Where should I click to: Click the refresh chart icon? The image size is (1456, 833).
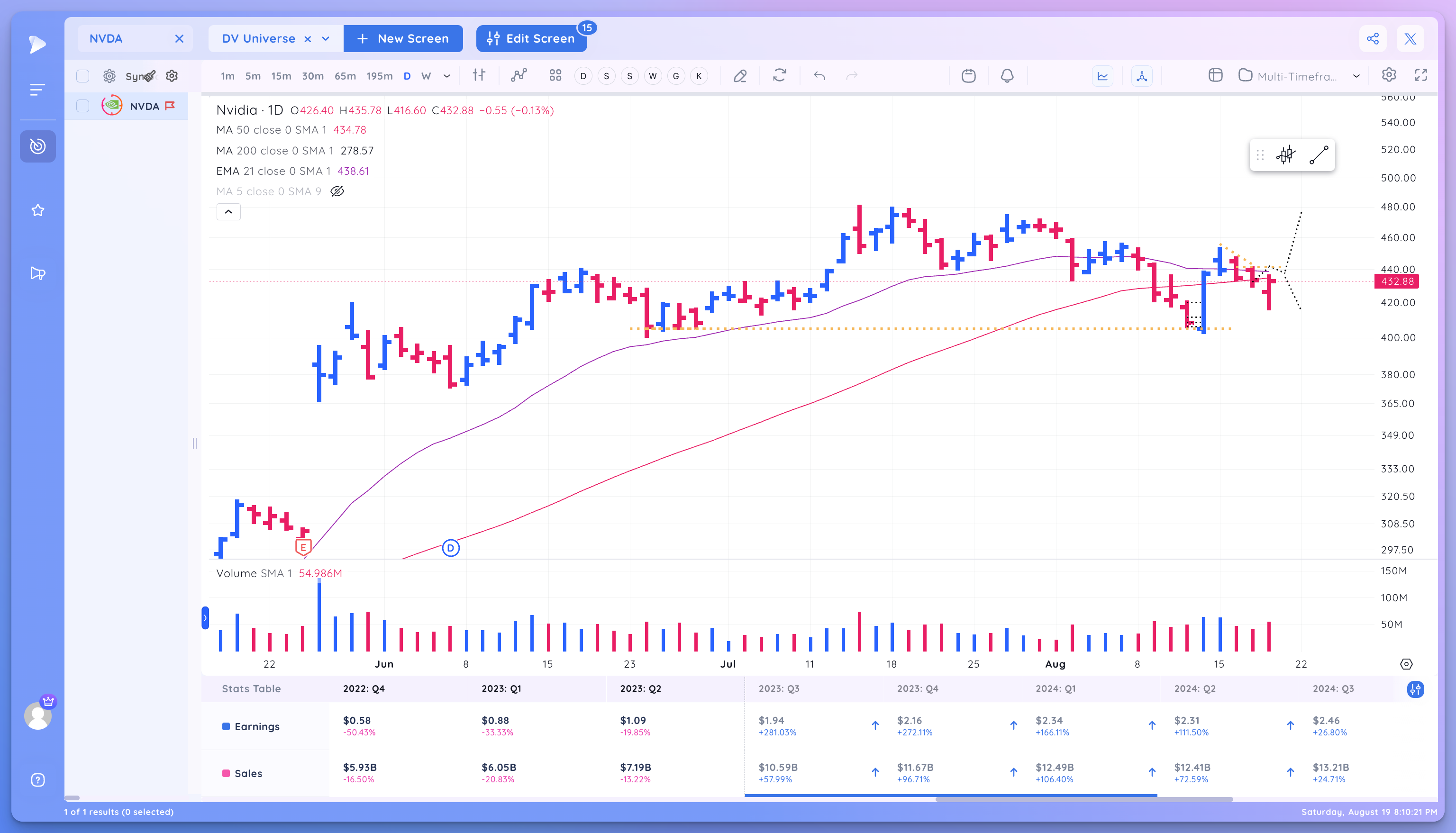(x=780, y=75)
